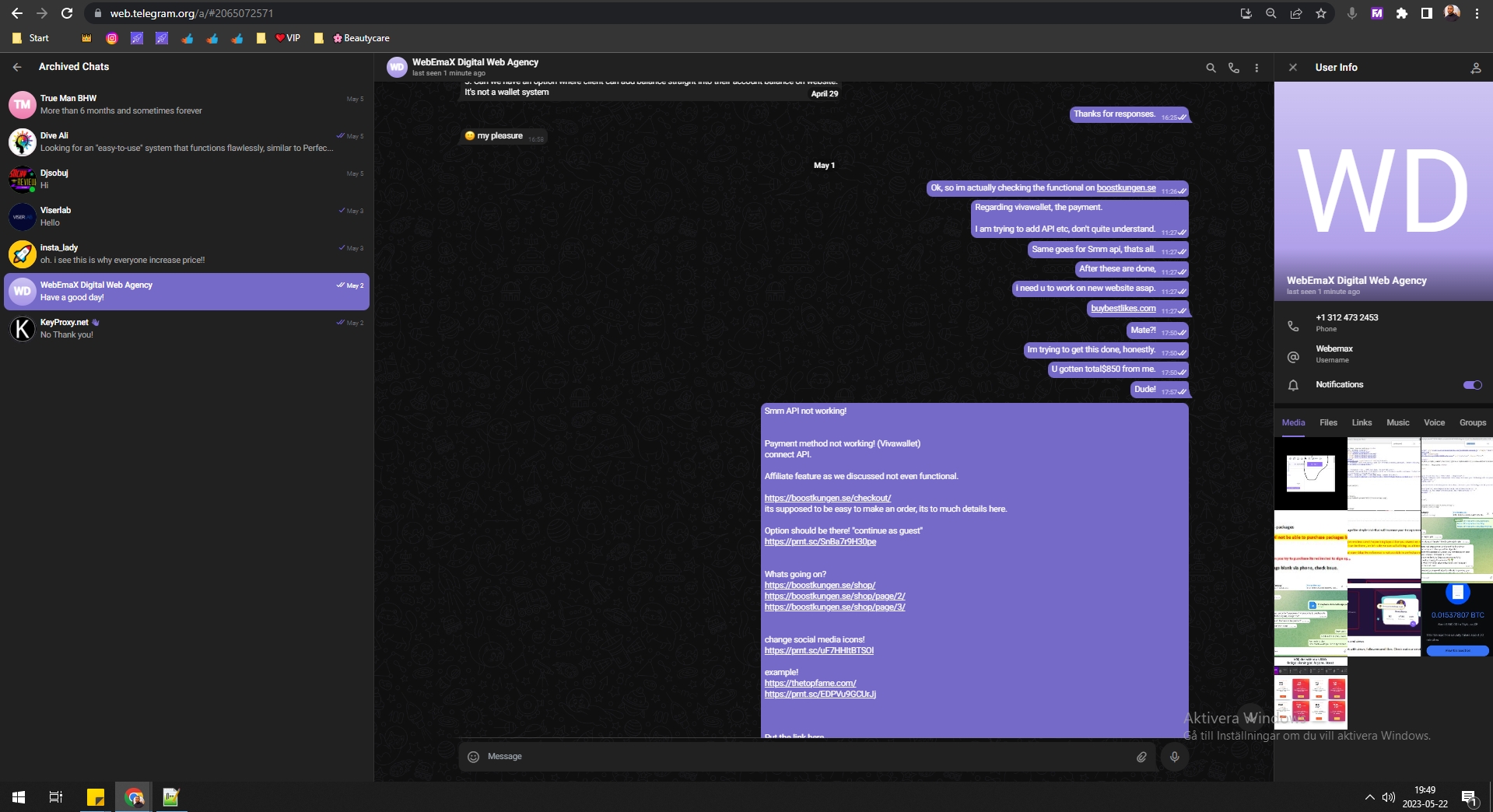Image resolution: width=1493 pixels, height=812 pixels.
Task: Switch to the Links tab
Action: (x=1362, y=422)
